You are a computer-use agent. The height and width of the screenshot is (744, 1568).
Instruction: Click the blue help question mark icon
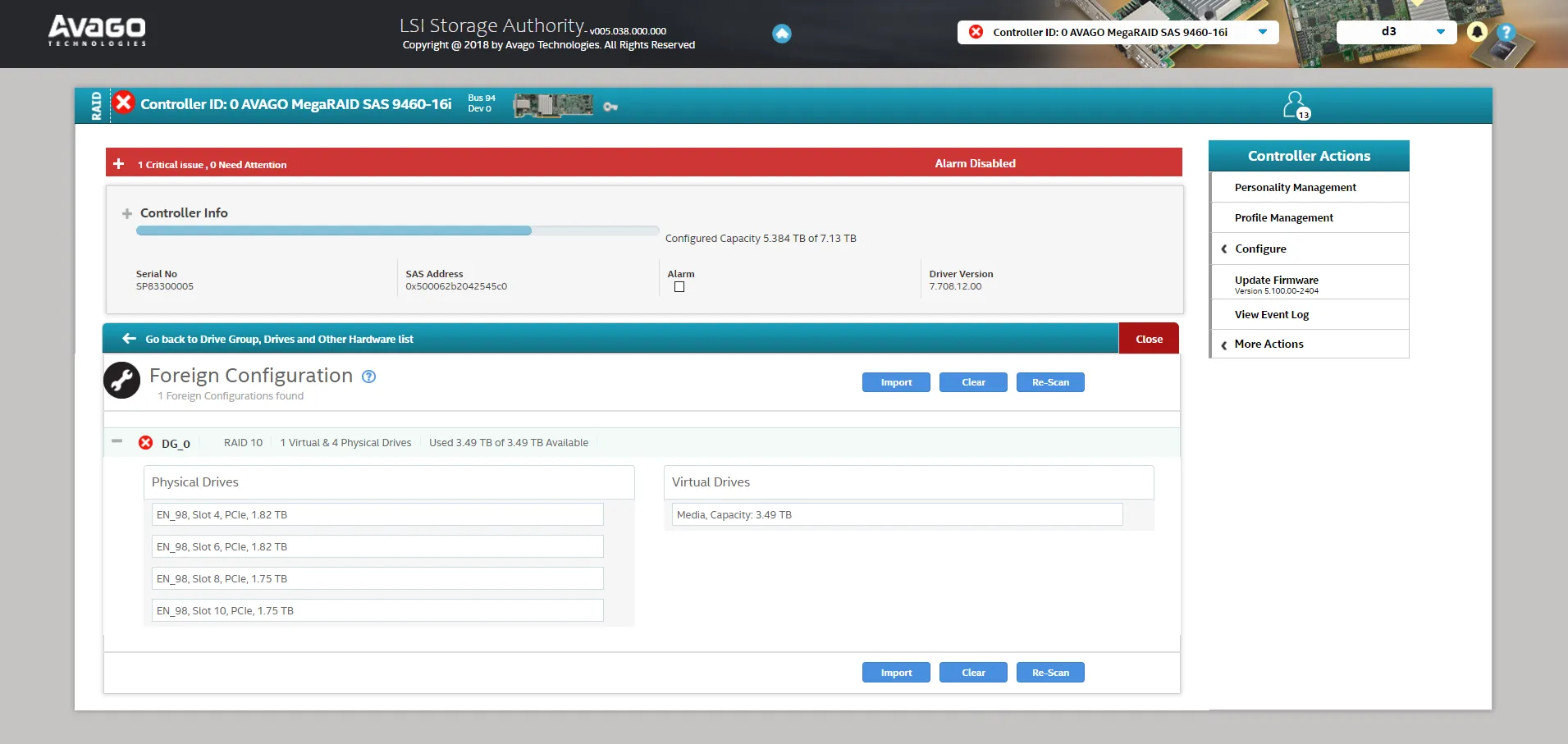click(x=1506, y=32)
